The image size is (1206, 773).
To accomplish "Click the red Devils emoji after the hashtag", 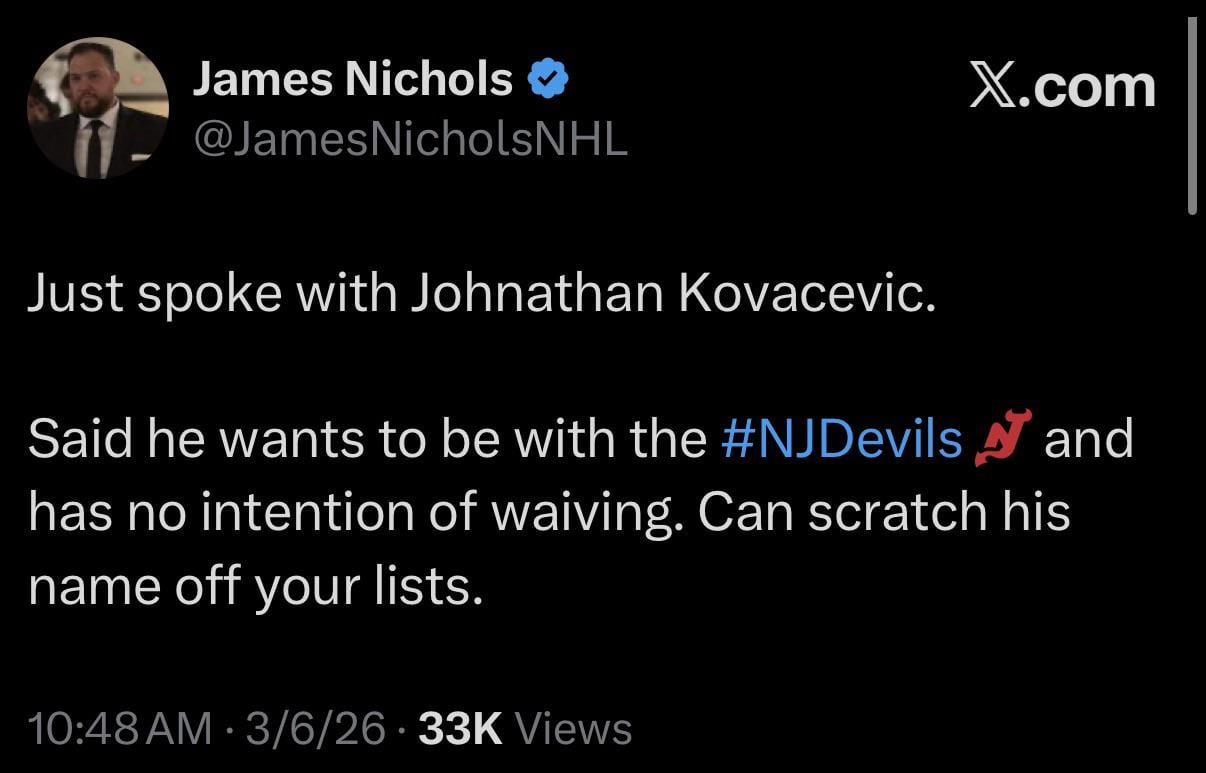I will 1004,438.
